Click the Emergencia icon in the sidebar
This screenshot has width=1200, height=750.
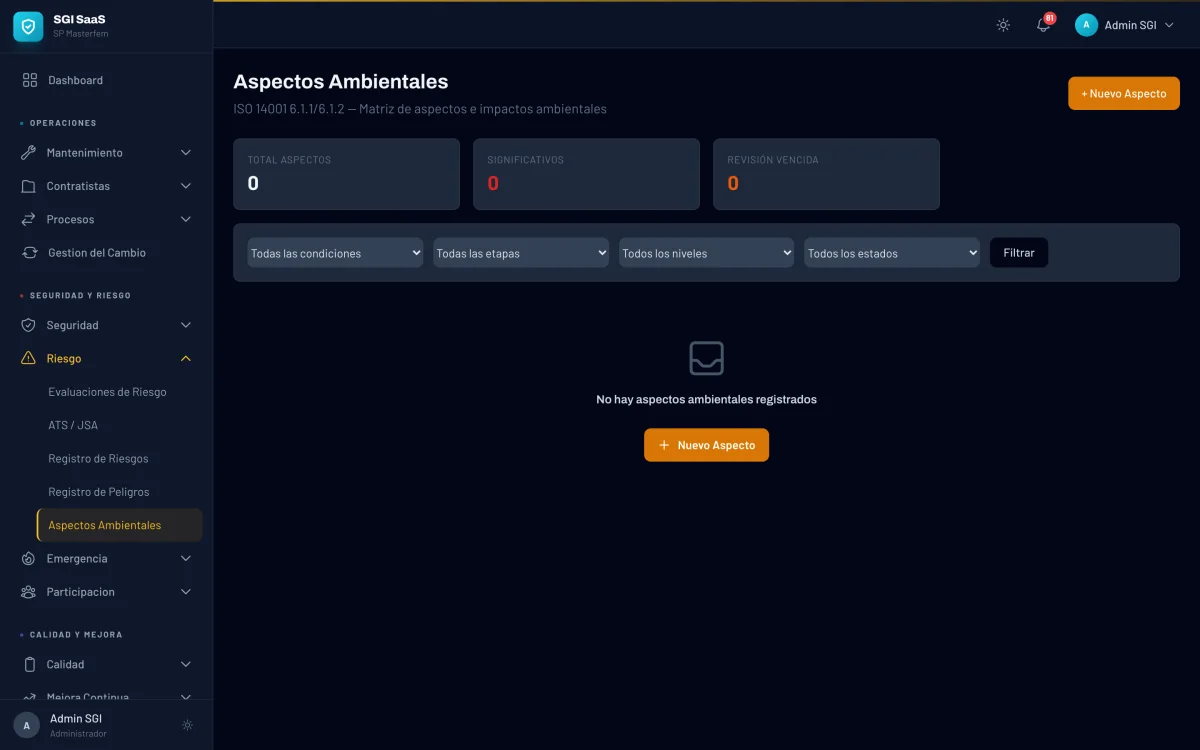(29, 558)
